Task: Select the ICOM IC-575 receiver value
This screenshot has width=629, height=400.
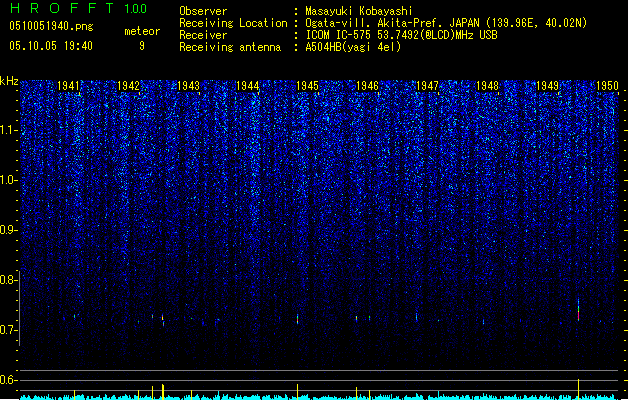Action: pyautogui.click(x=401, y=35)
